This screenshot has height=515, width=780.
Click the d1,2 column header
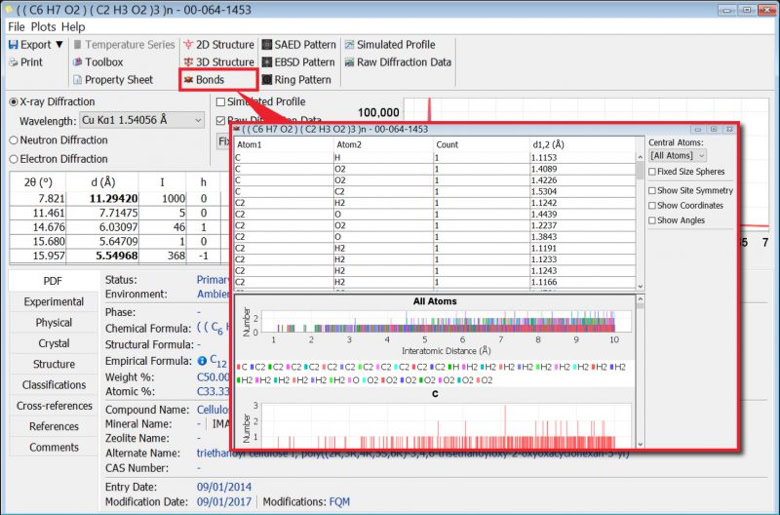pos(549,145)
